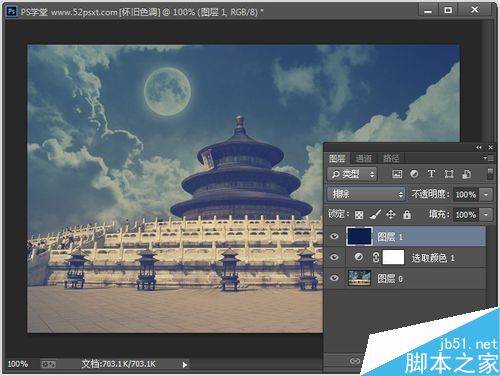
Task: Click the status bar preview icon
Action: (x=48, y=364)
